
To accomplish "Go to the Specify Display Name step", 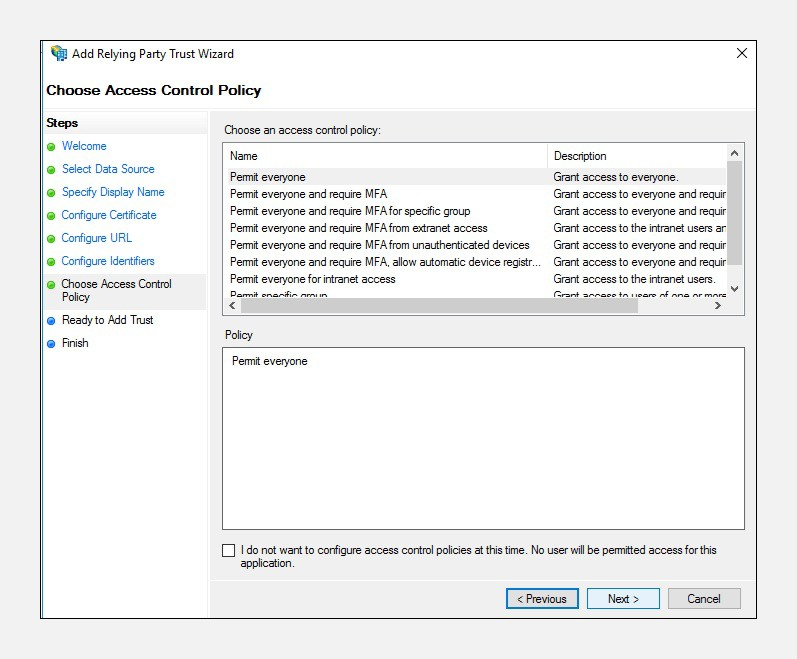I will click(112, 192).
